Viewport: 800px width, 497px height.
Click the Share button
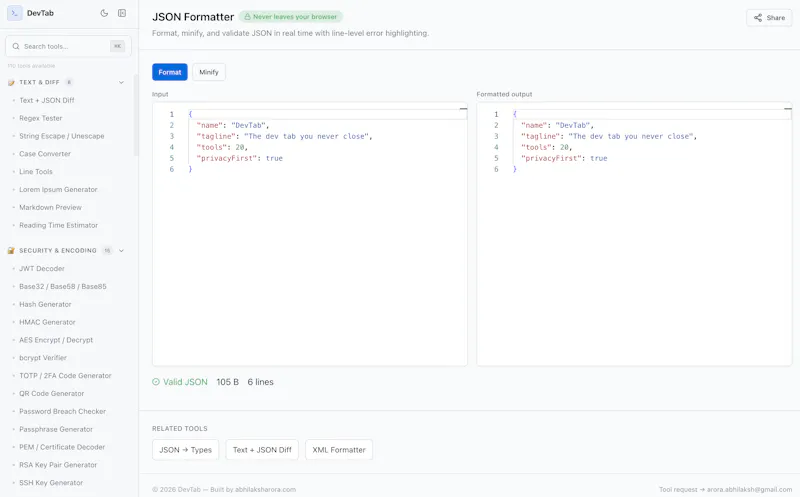[769, 18]
